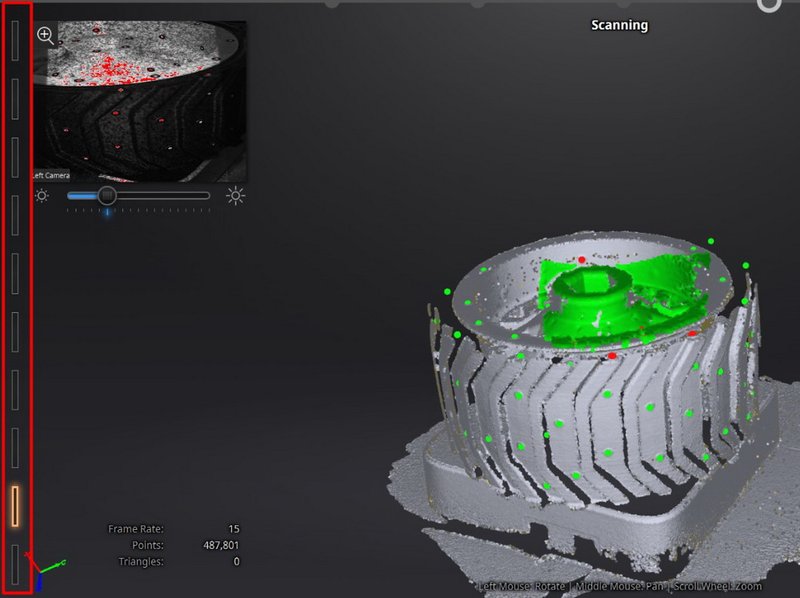The height and width of the screenshot is (598, 800).
Task: Click the progress step dot nearest Scanning label
Action: (624, 3)
